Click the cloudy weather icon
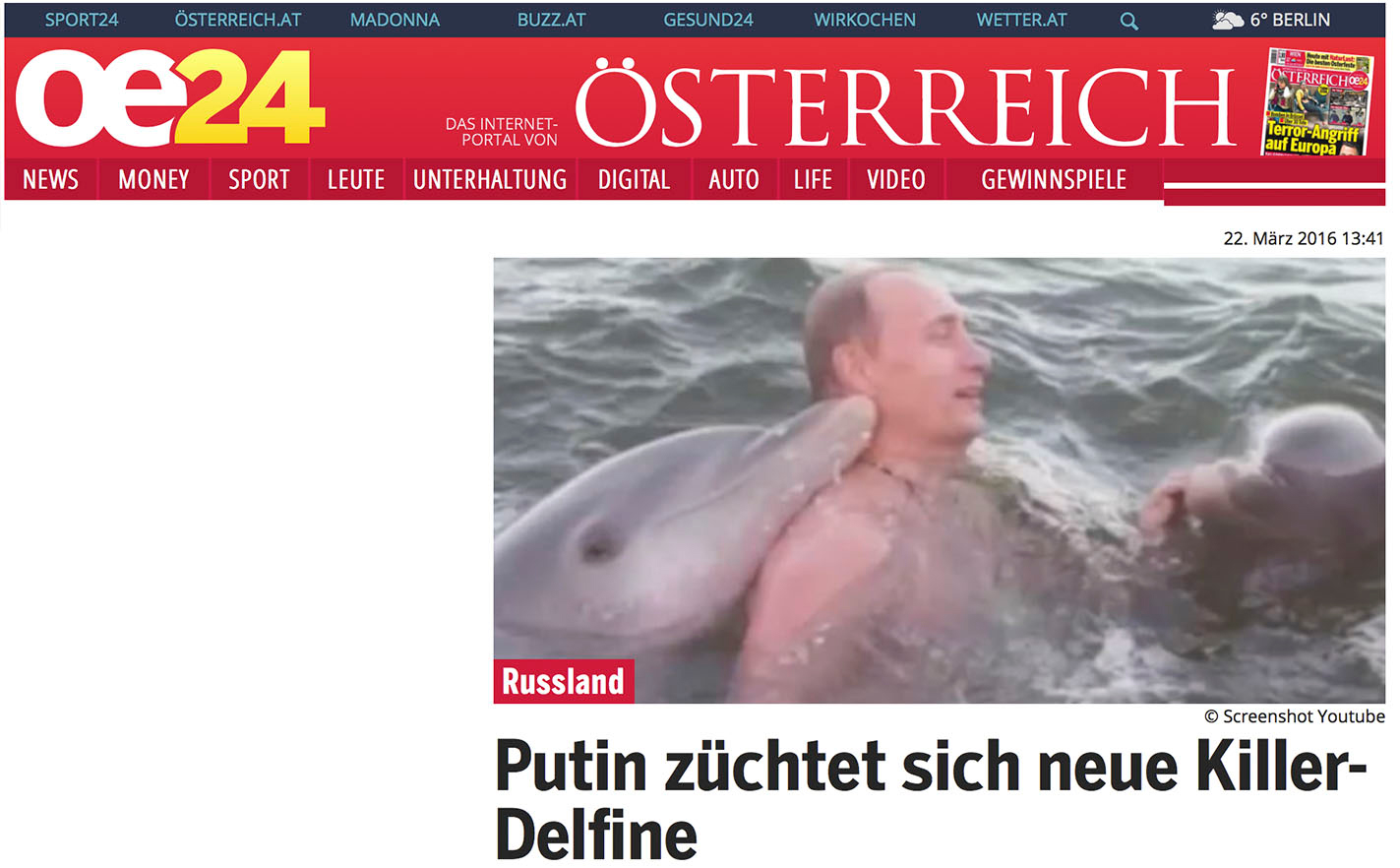This screenshot has width=1400, height=868. tap(1227, 20)
